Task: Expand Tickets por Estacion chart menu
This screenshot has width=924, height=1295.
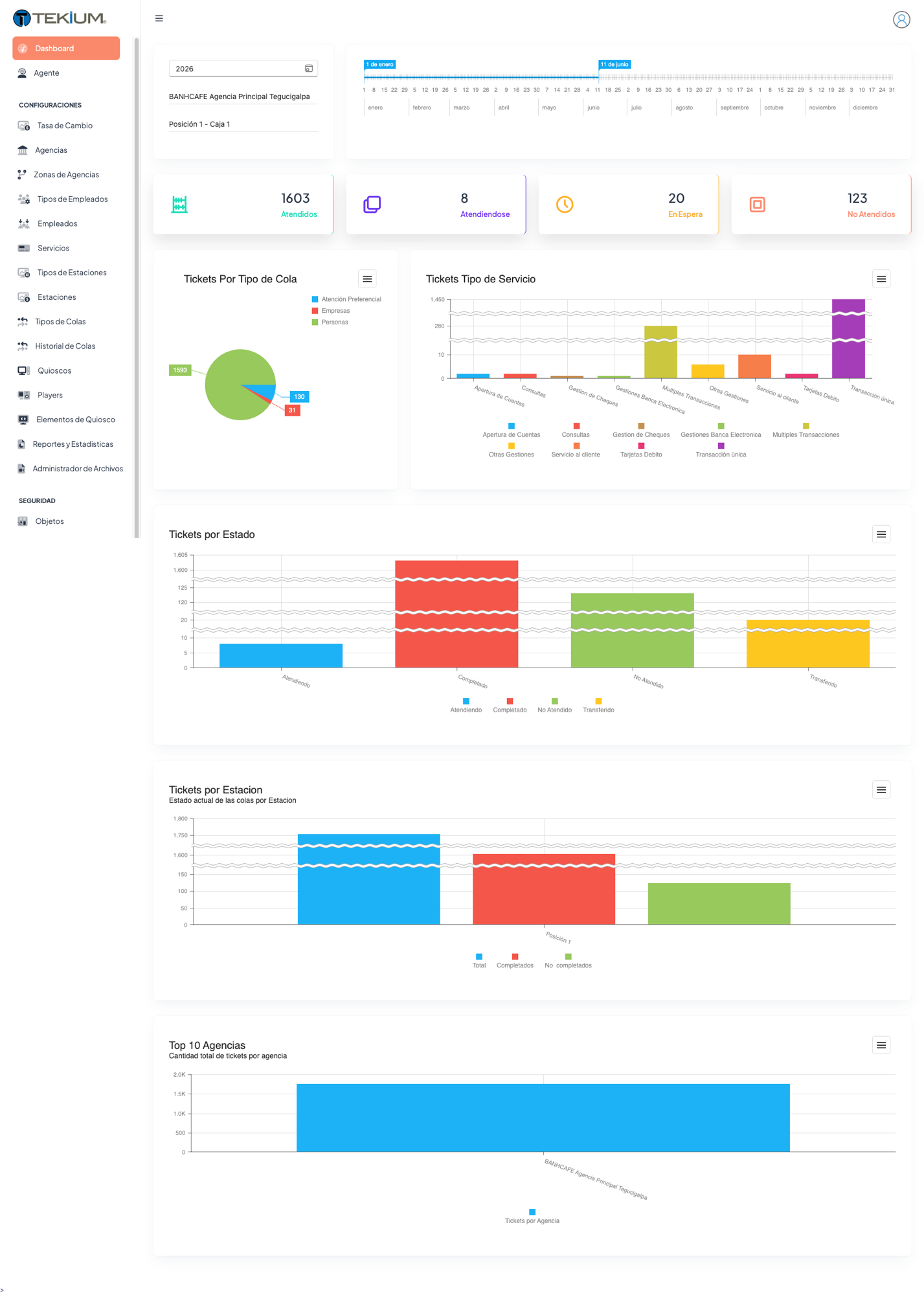Action: point(881,790)
